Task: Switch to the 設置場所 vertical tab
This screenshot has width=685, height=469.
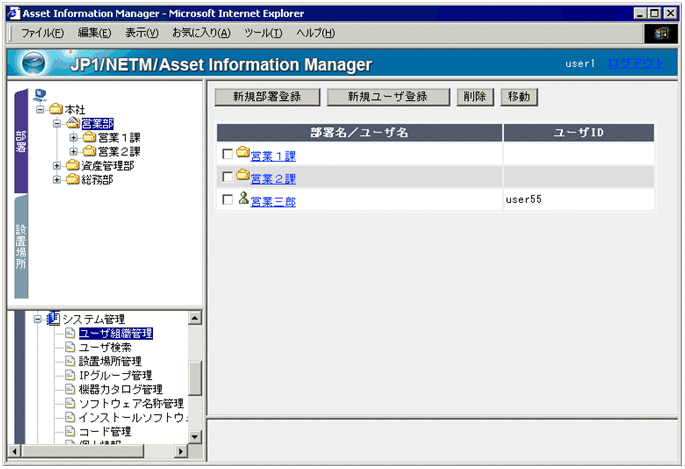Action: pos(21,246)
